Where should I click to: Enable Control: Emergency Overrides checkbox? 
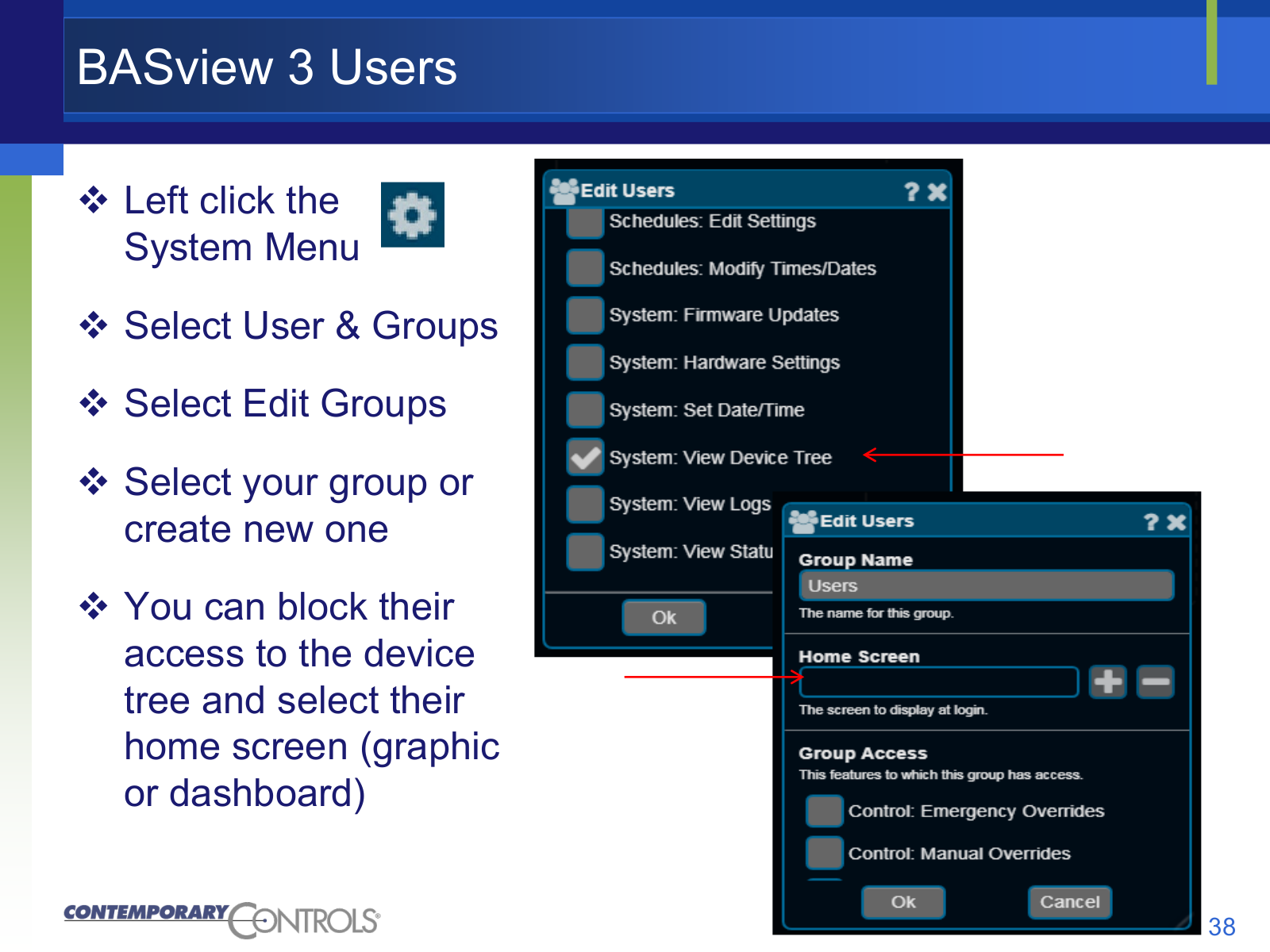tap(825, 811)
